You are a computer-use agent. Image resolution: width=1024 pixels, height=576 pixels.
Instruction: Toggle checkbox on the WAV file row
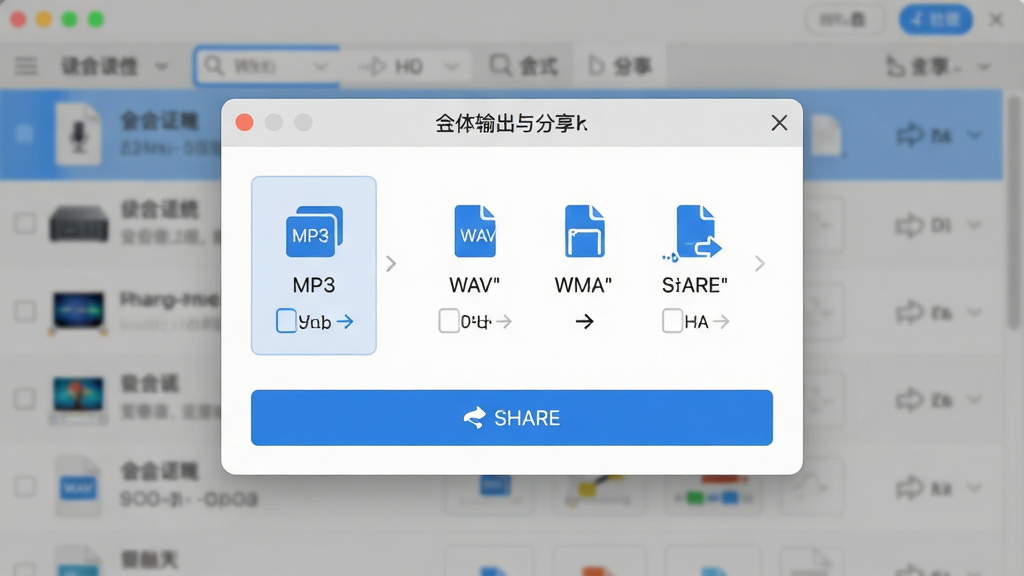[25, 486]
